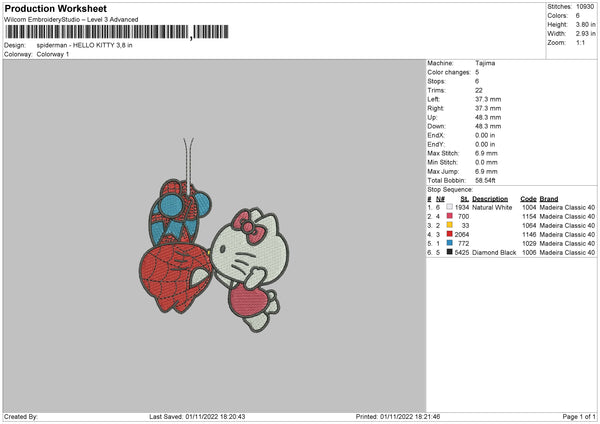Click the stitch count 2064 in the stop sequence
600x424 pixels.
point(462,235)
